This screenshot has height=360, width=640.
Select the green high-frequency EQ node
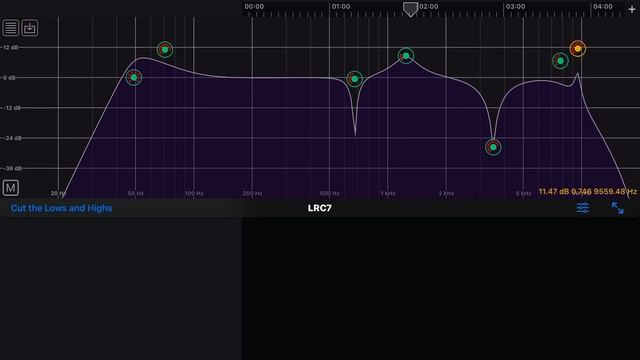(x=560, y=61)
